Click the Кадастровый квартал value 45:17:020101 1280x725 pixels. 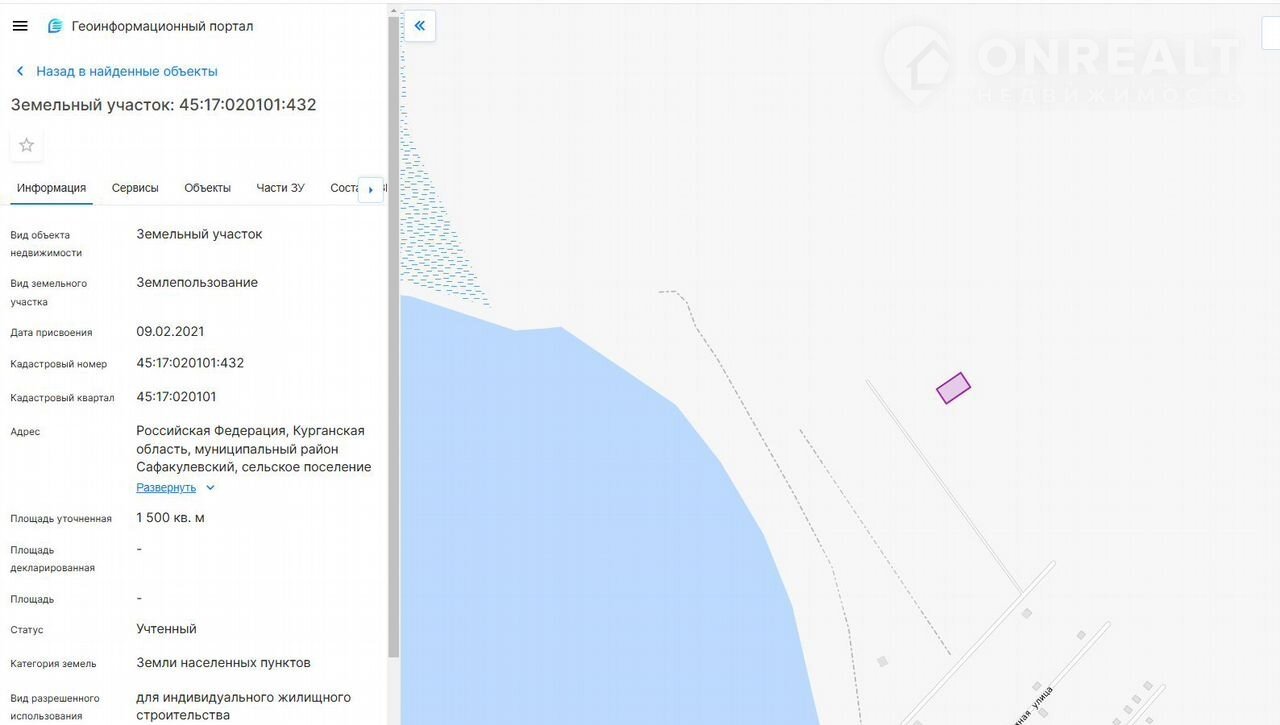tap(176, 397)
